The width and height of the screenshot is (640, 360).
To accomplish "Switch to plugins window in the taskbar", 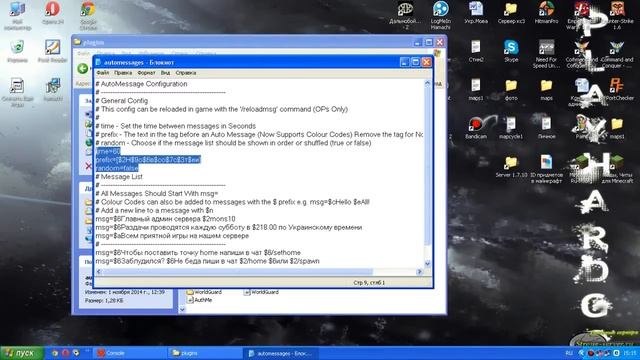I will (205, 353).
